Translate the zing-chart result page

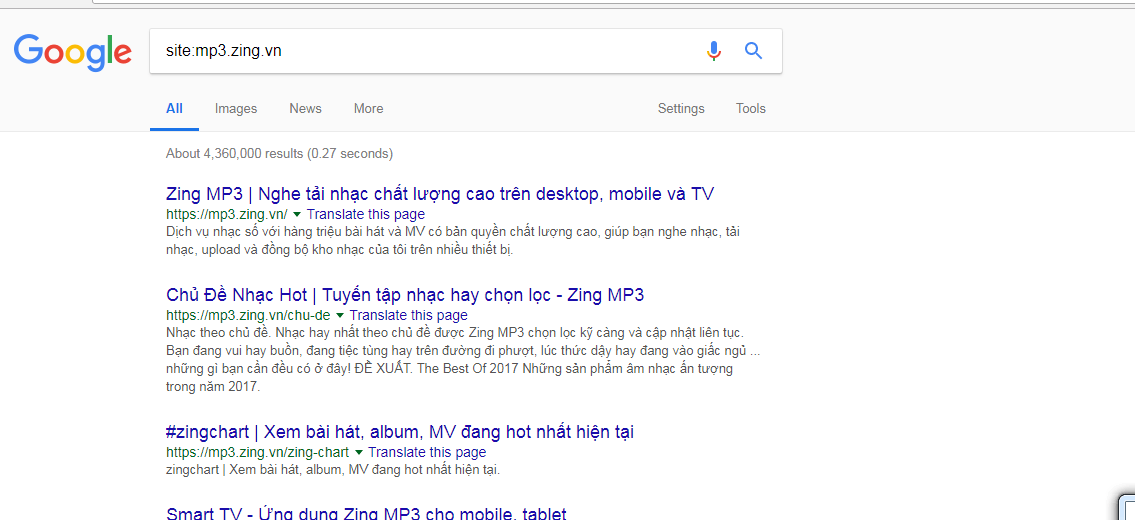pyautogui.click(x=427, y=453)
